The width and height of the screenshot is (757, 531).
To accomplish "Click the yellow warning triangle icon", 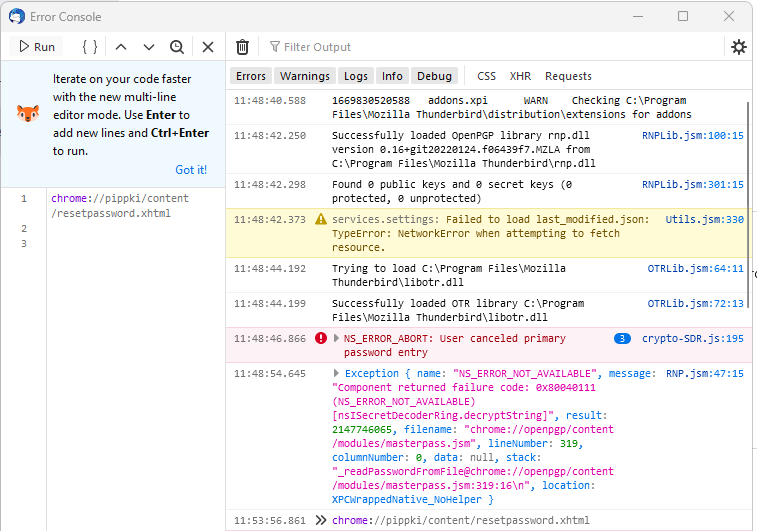I will coord(321,219).
